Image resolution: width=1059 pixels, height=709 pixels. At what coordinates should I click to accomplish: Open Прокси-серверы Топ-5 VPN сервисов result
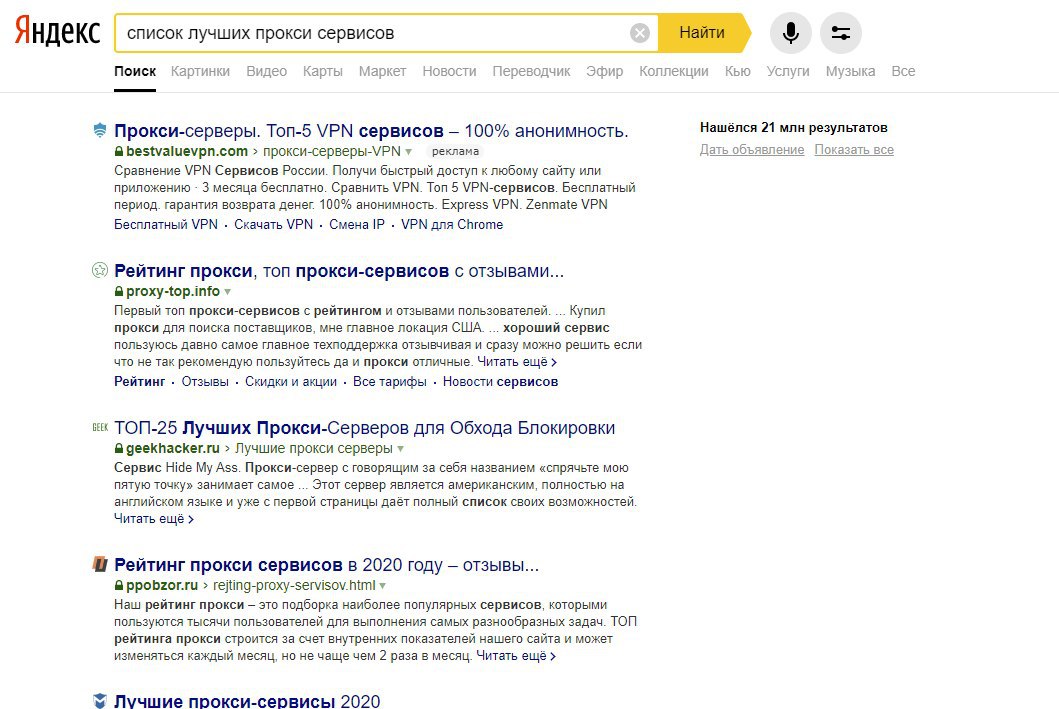pyautogui.click(x=371, y=130)
